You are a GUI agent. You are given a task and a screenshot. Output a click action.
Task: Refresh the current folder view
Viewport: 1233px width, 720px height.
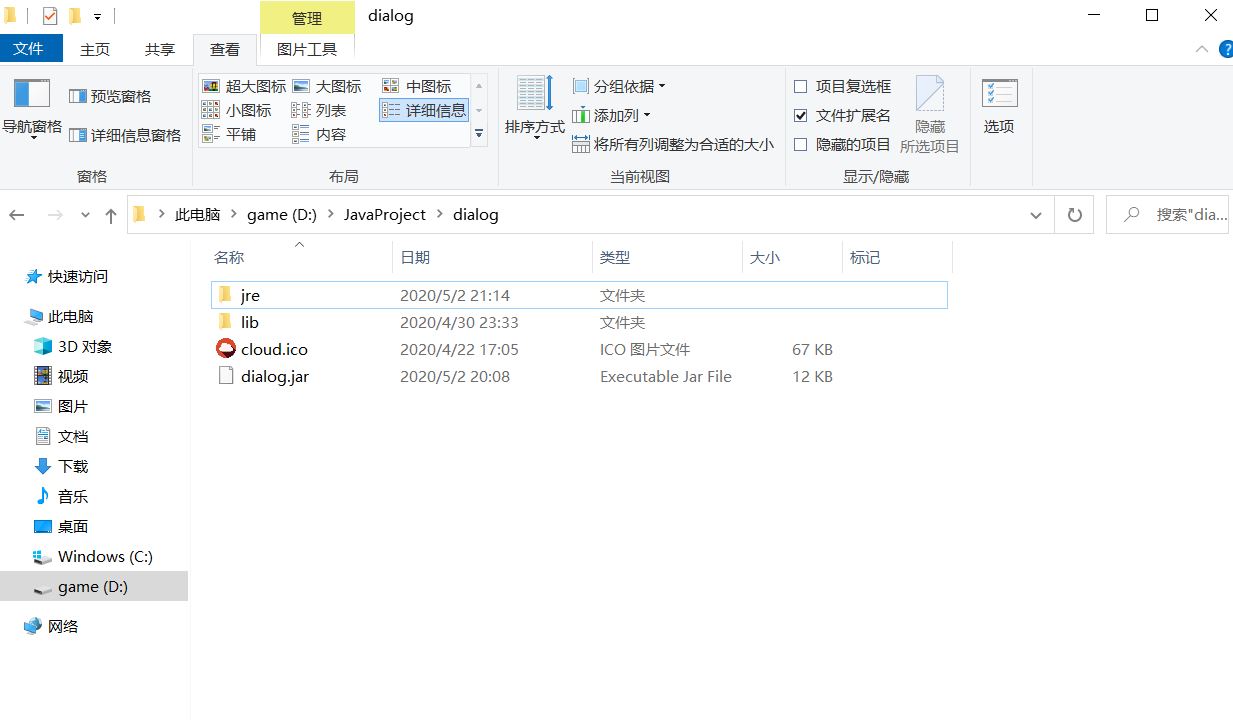coord(1075,215)
